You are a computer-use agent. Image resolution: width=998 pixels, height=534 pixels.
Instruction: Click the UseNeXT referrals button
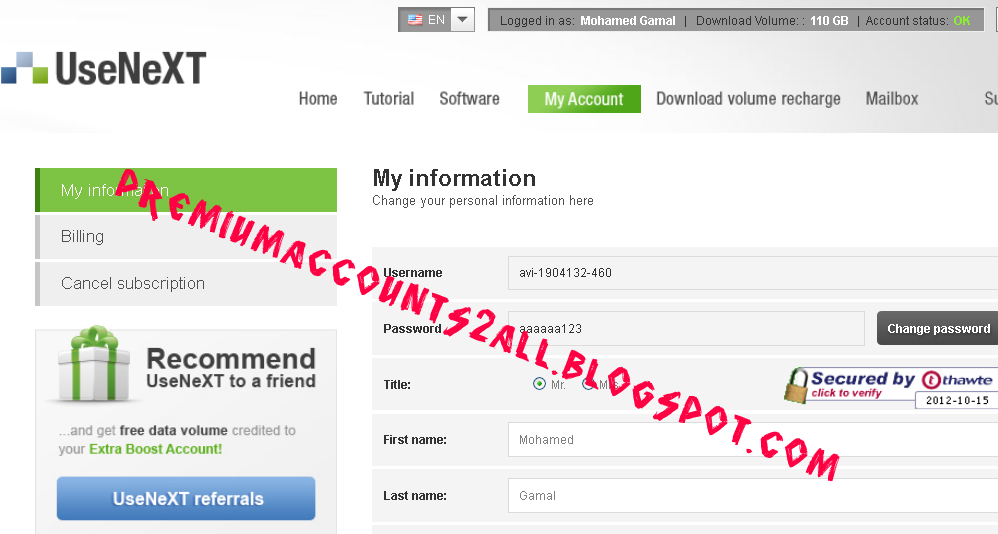(x=186, y=498)
